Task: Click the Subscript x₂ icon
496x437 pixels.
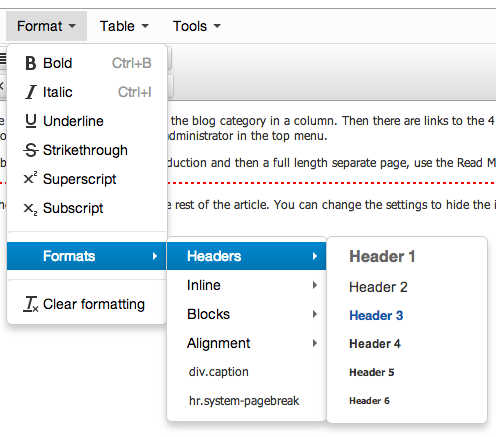Action: (x=30, y=209)
